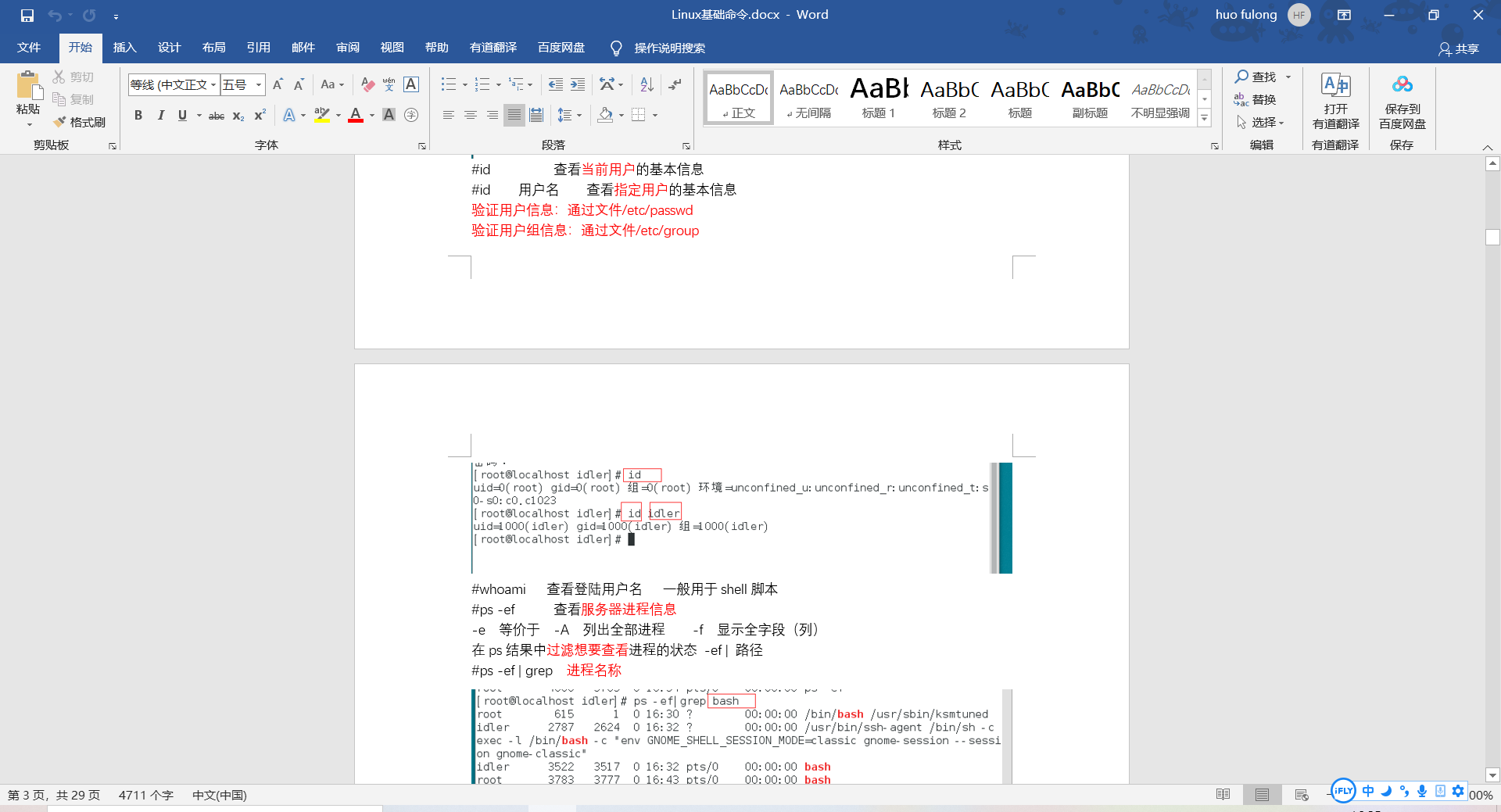The height and width of the screenshot is (812, 1501).
Task: Expand the Change Case (Aa) menu
Action: (x=332, y=84)
